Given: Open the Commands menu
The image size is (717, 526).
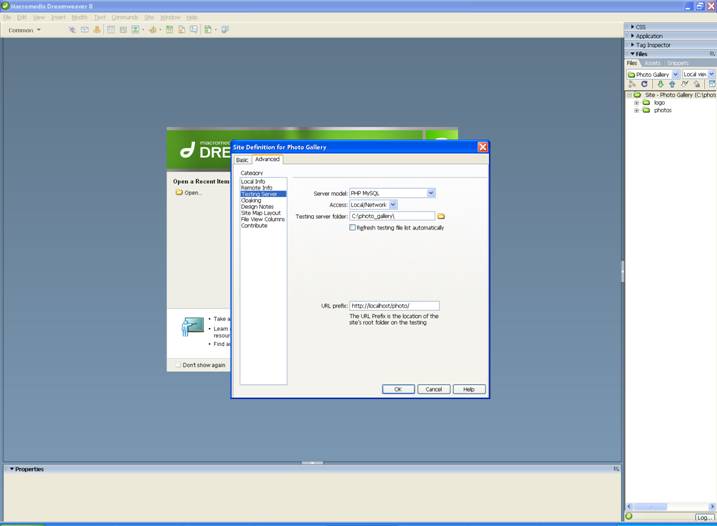Looking at the screenshot, I should coord(125,17).
